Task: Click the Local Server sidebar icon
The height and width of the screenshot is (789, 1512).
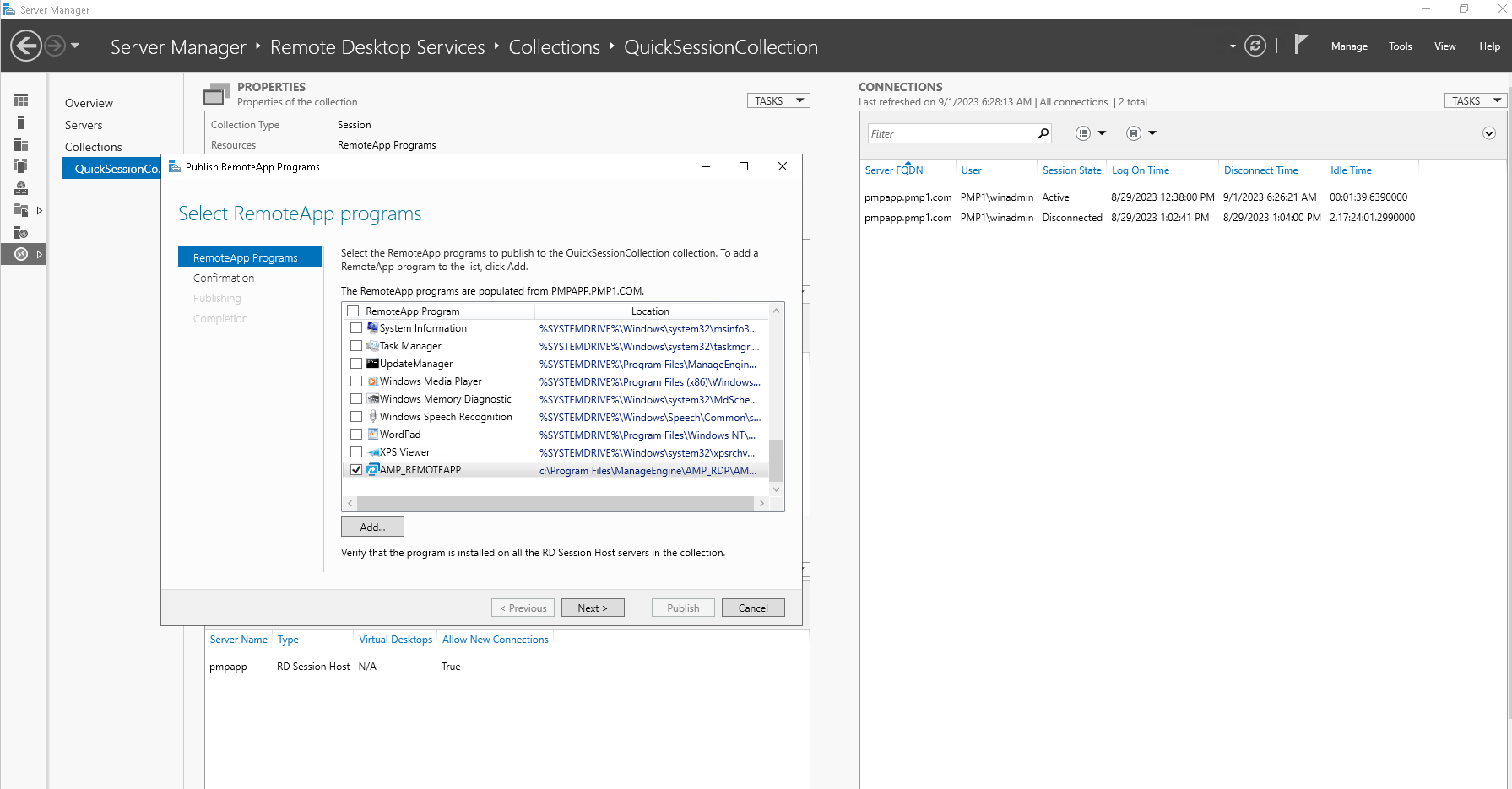Action: [x=21, y=122]
